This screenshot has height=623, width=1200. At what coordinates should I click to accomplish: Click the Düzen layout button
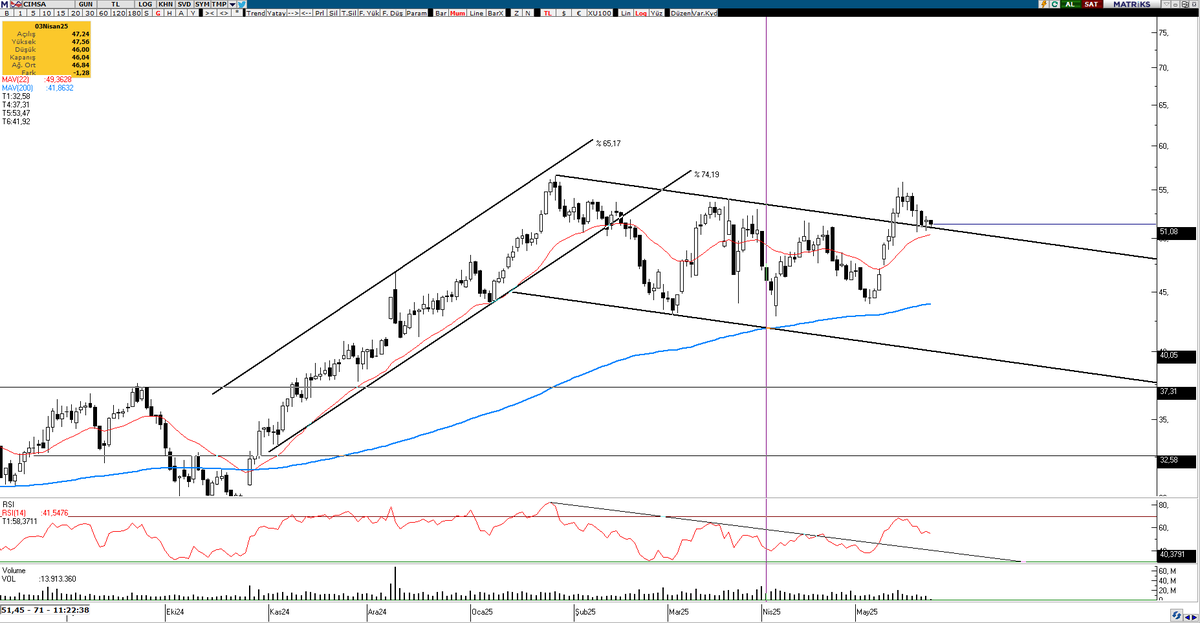(x=680, y=15)
